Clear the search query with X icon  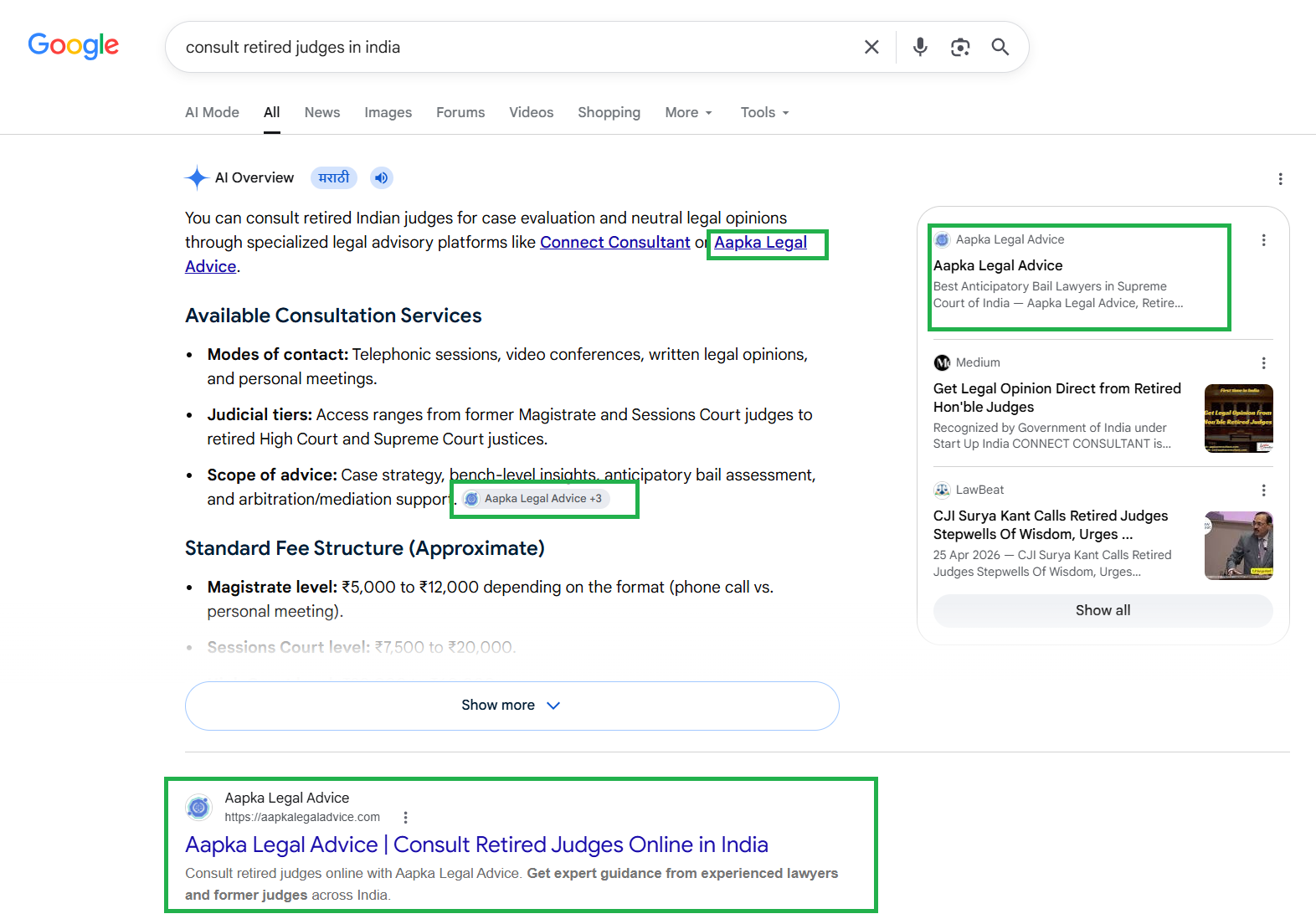(871, 47)
